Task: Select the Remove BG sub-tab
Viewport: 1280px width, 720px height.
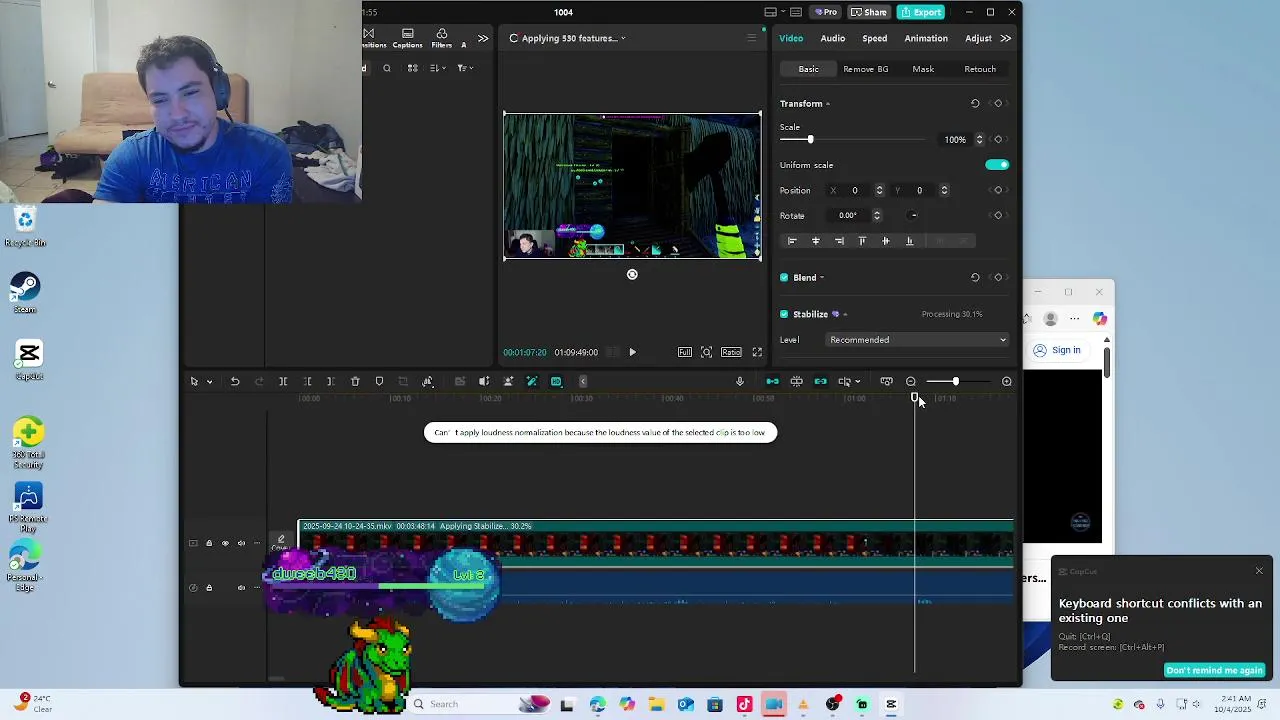Action: 866,69
